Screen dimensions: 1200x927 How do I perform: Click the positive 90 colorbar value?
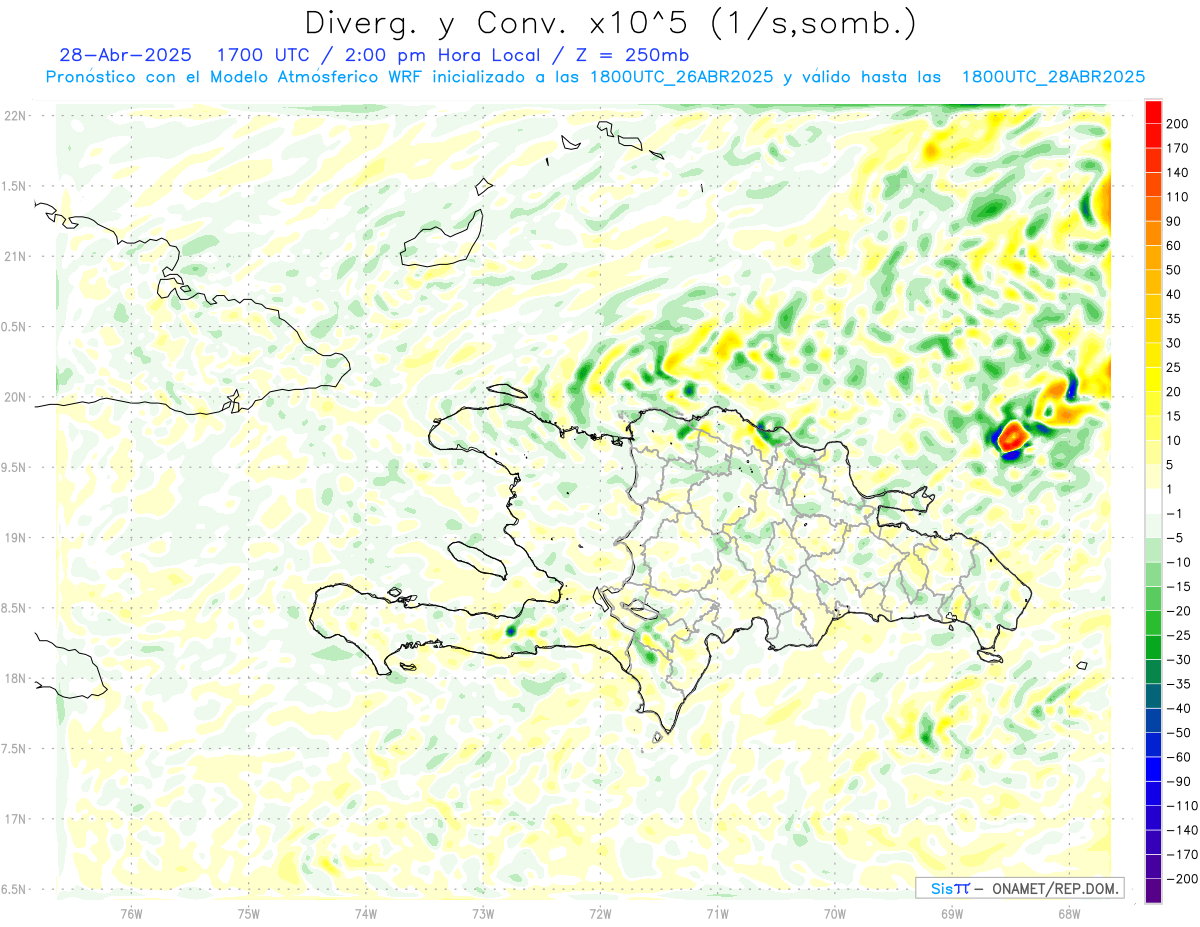[x=1173, y=221]
